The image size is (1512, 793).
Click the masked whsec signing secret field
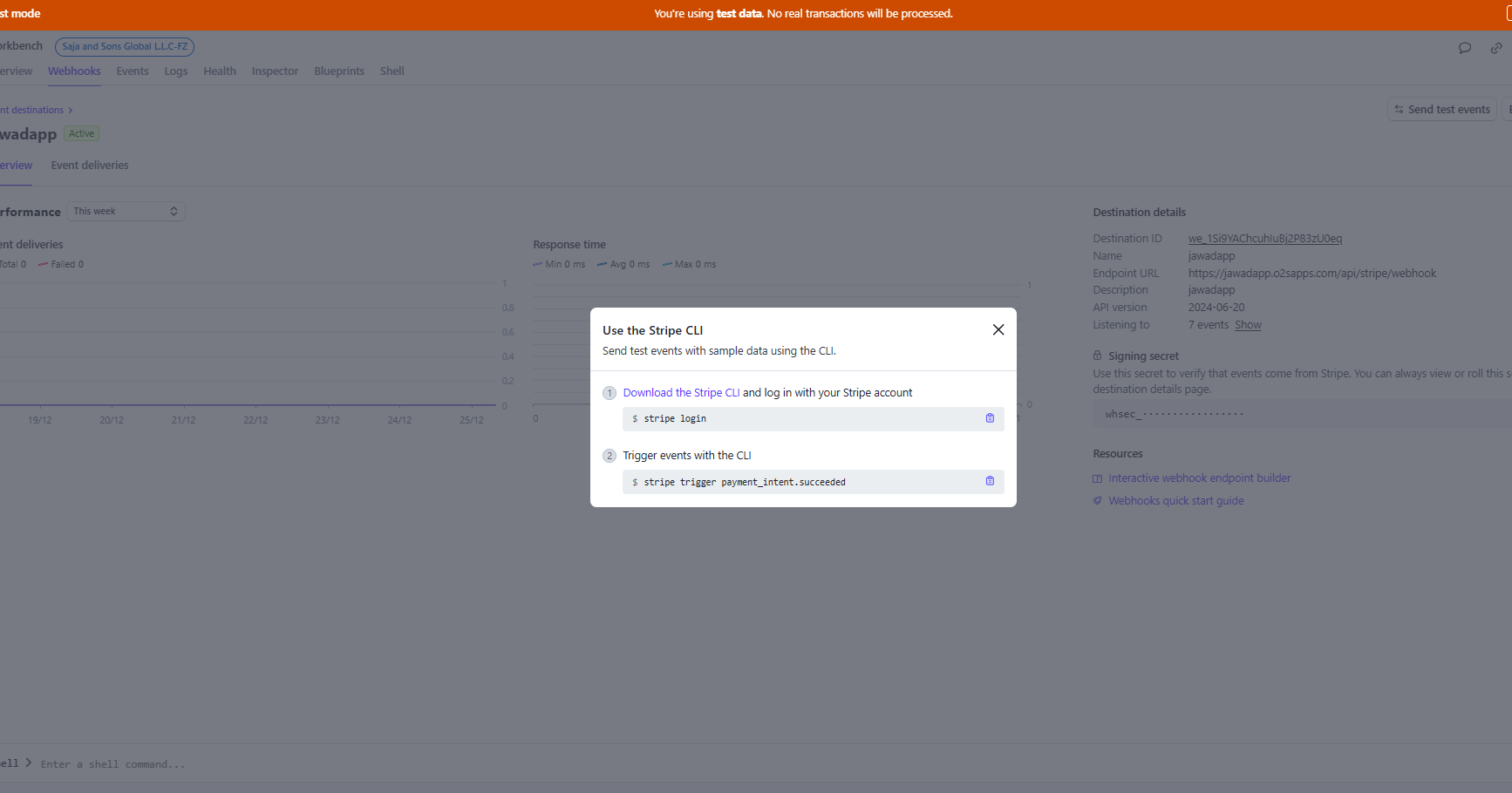(x=1303, y=414)
